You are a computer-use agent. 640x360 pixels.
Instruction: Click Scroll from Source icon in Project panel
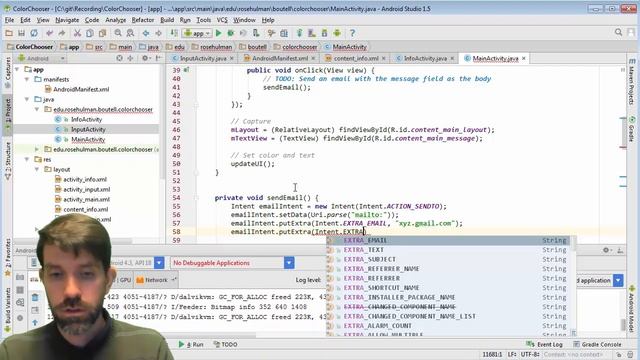(119, 58)
